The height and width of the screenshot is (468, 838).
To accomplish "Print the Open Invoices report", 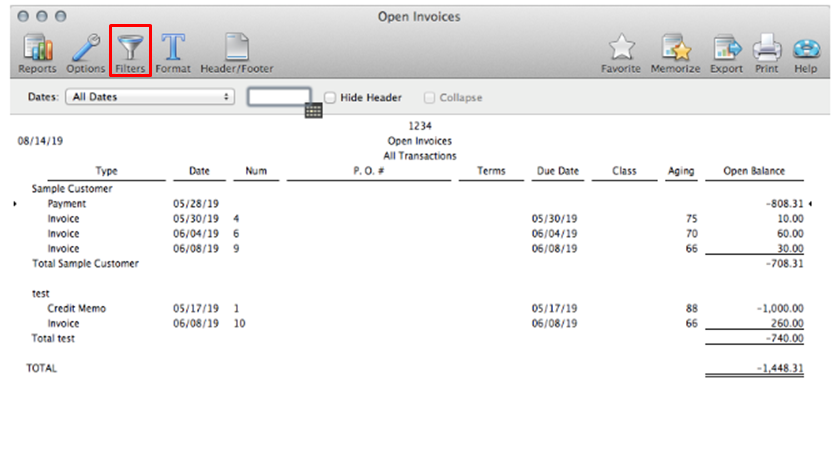I will click(766, 53).
